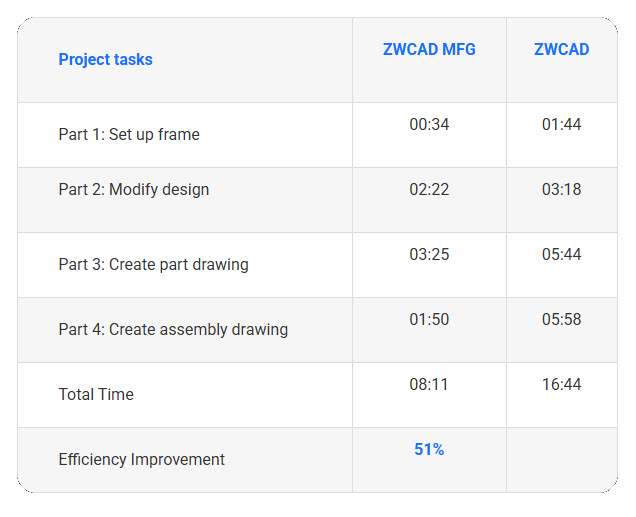This screenshot has width=636, height=517.
Task: Click the 00:34 time cell
Action: (x=429, y=125)
